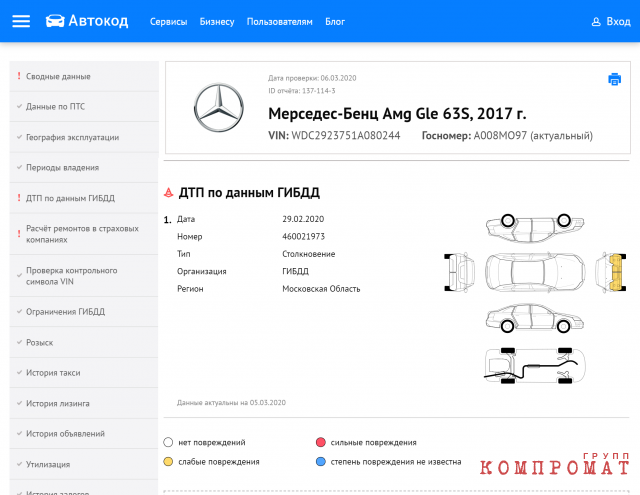Print the report with printer icon
The width and height of the screenshot is (640, 495).
click(x=615, y=79)
